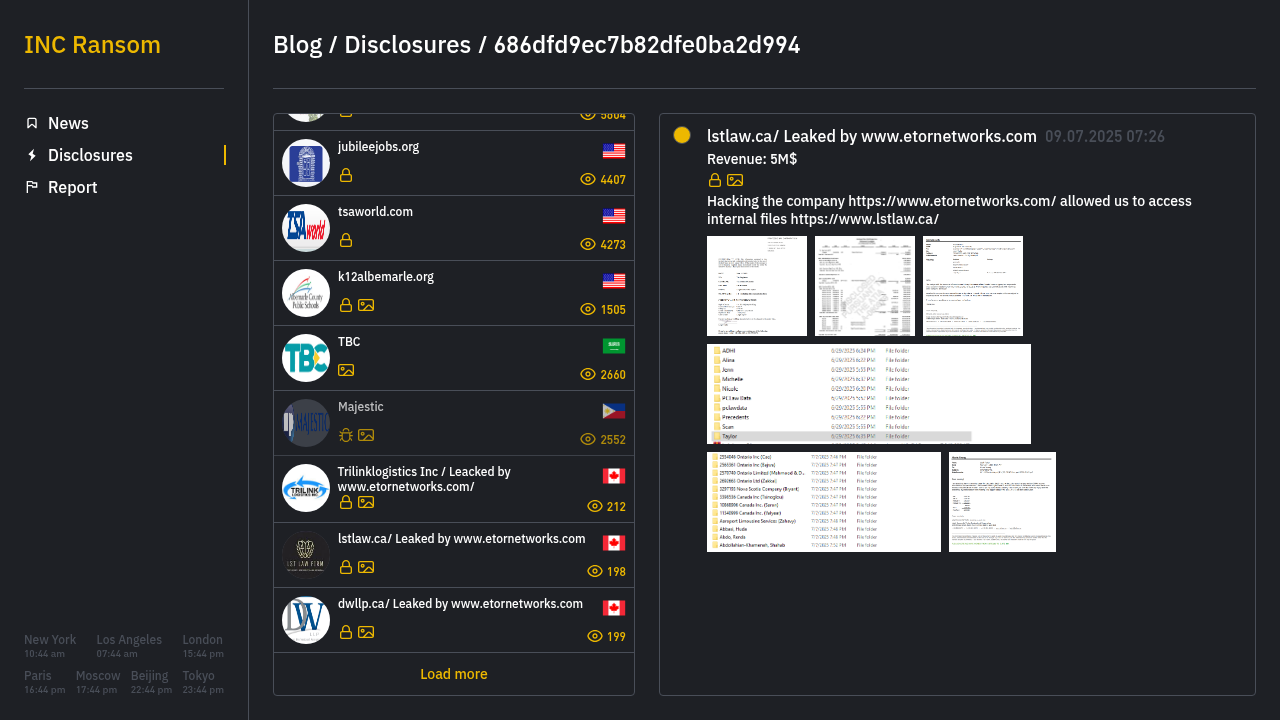Click 'New York' clock entry
This screenshot has height=720, width=1280.
tap(50, 646)
